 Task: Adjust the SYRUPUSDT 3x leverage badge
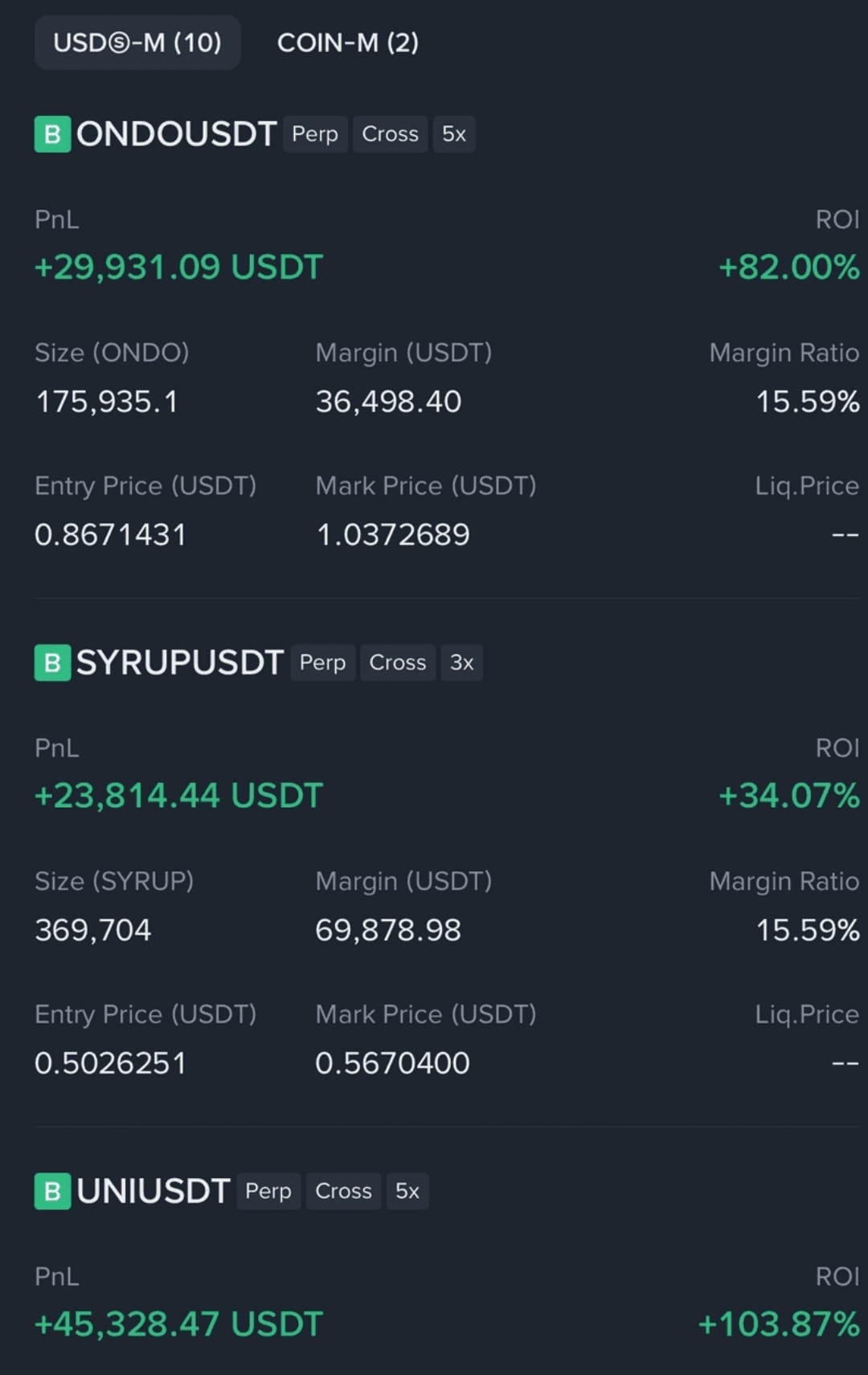point(461,663)
